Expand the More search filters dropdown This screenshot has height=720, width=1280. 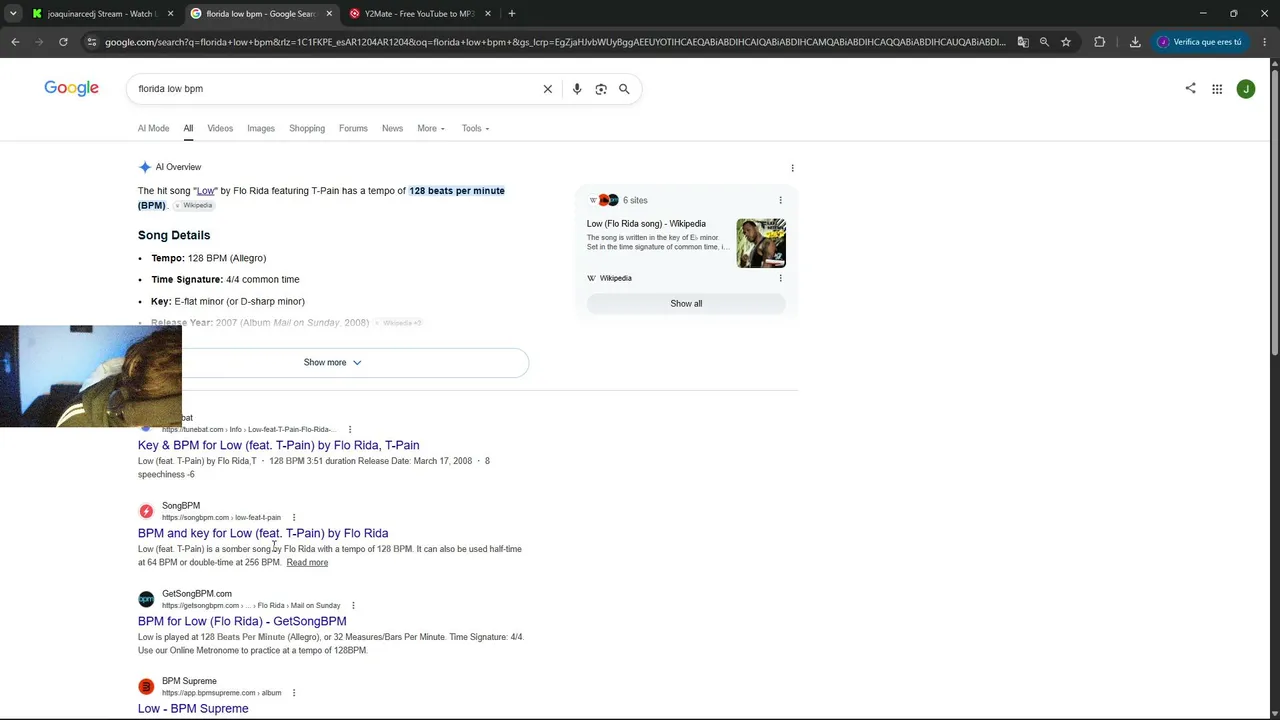pyautogui.click(x=431, y=128)
